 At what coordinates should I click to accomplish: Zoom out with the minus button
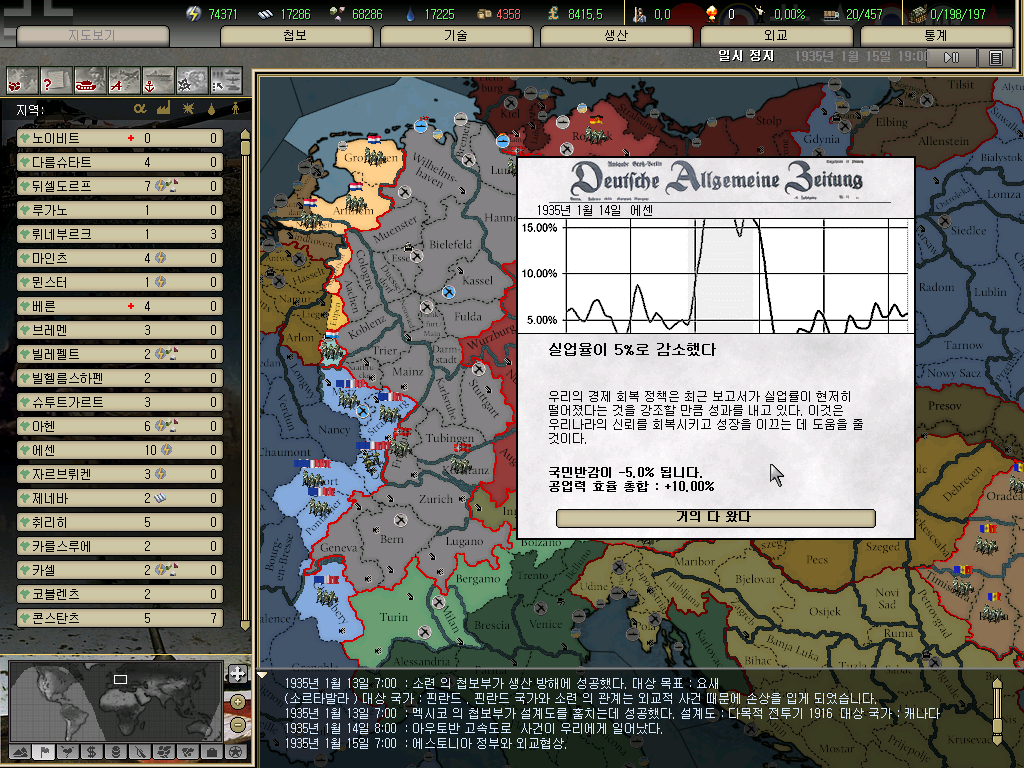tap(238, 724)
